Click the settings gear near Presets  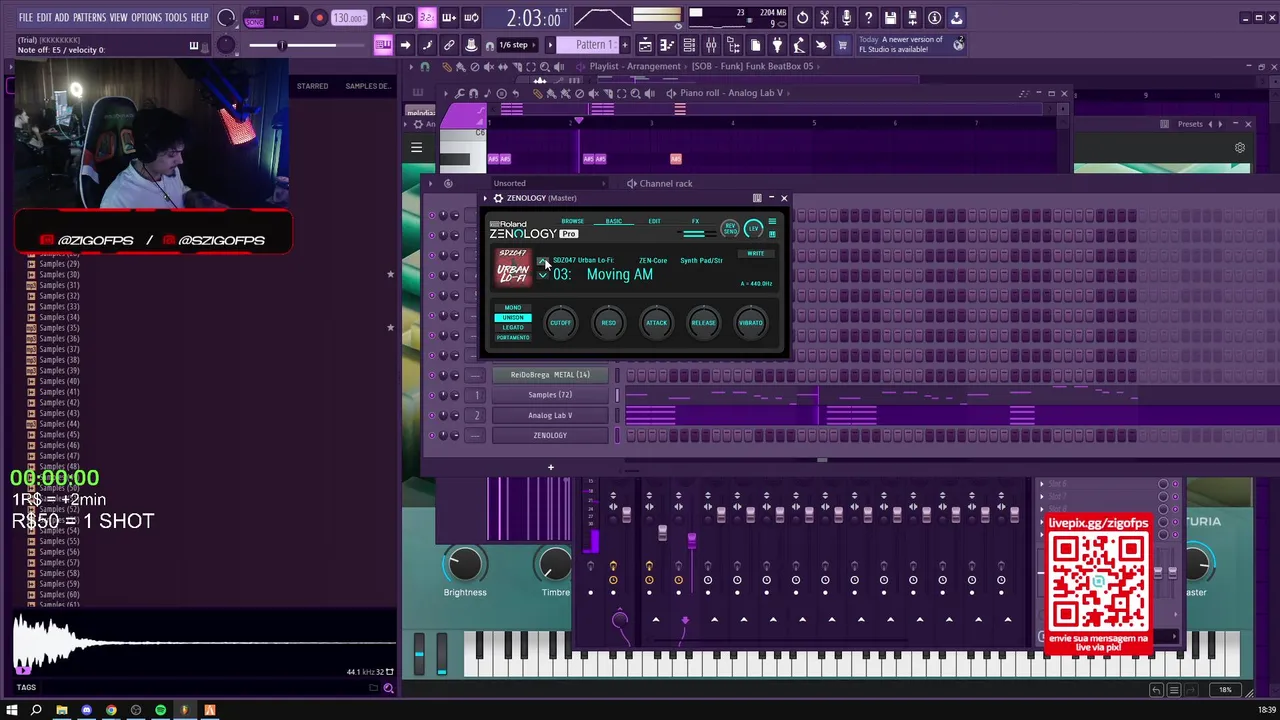pyautogui.click(x=1240, y=148)
